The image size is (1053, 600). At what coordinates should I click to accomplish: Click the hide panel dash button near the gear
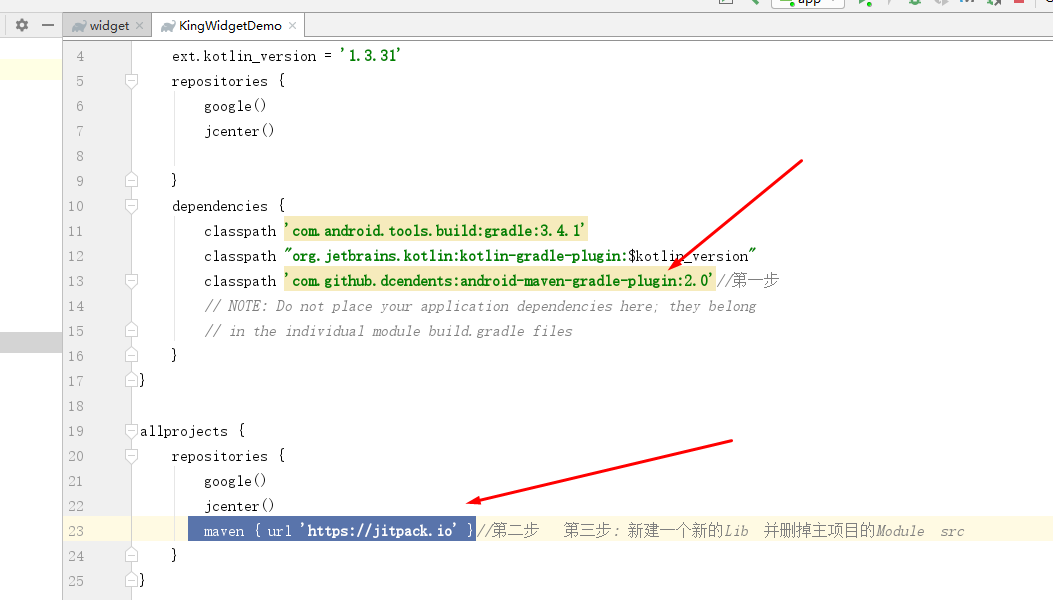pos(47,24)
